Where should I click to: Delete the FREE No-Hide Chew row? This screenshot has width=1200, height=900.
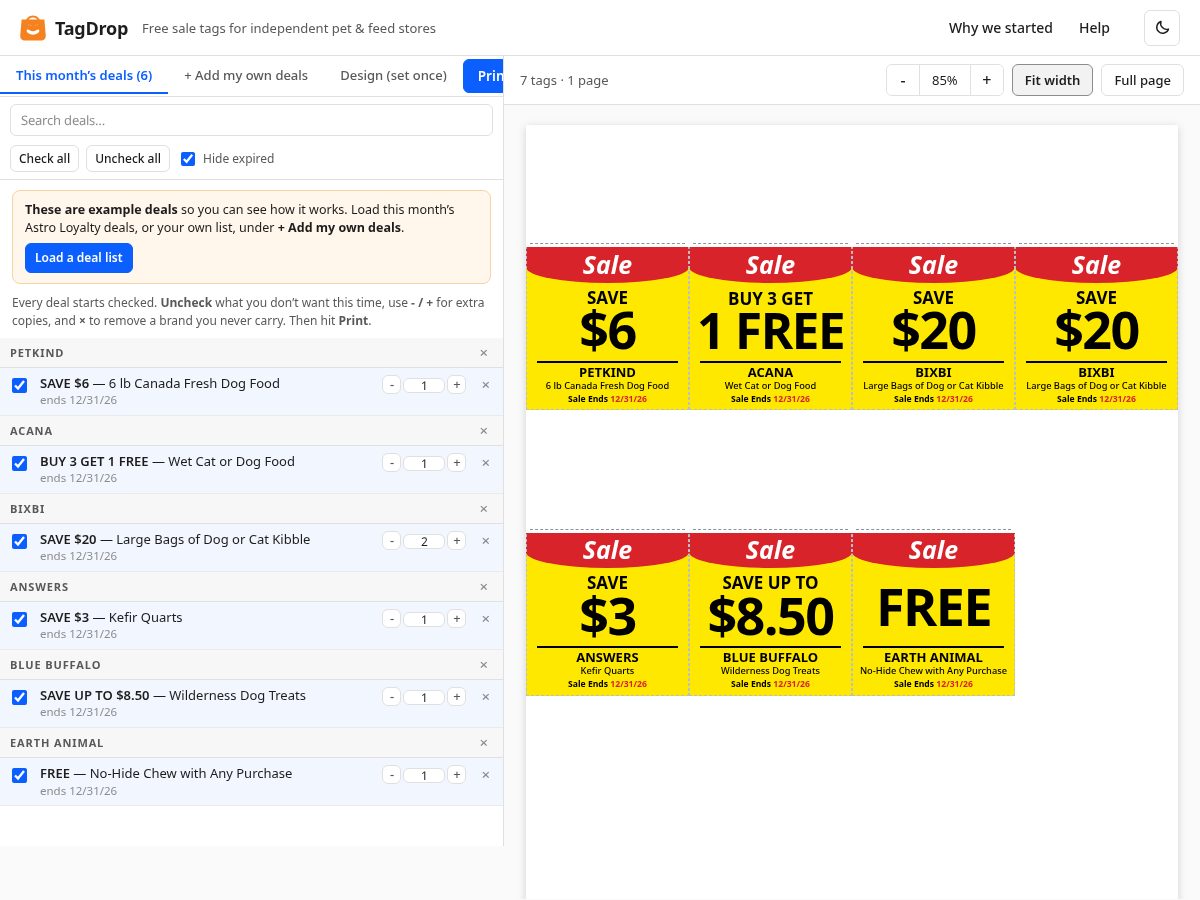coord(486,775)
